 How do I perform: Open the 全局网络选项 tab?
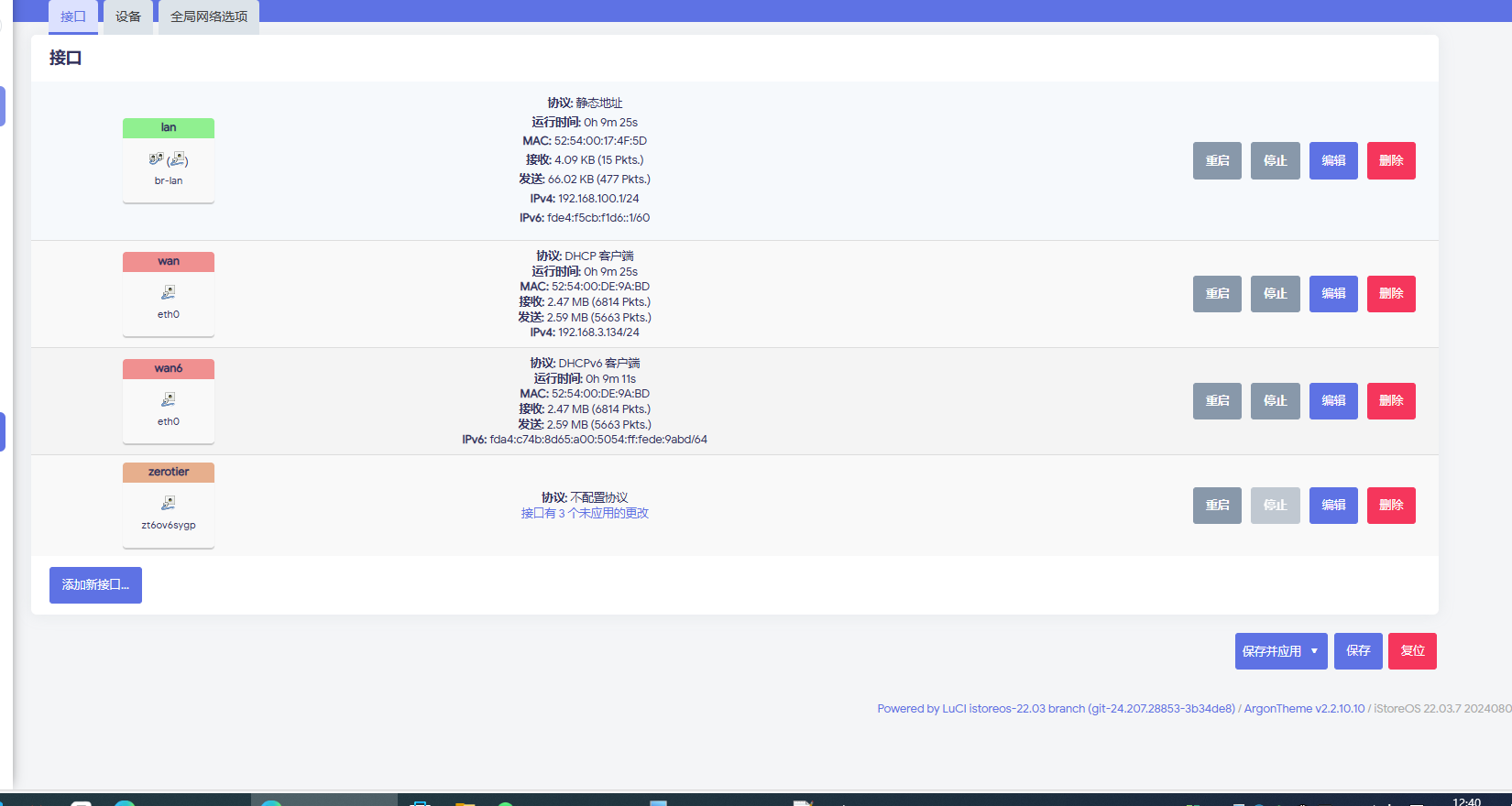(209, 16)
